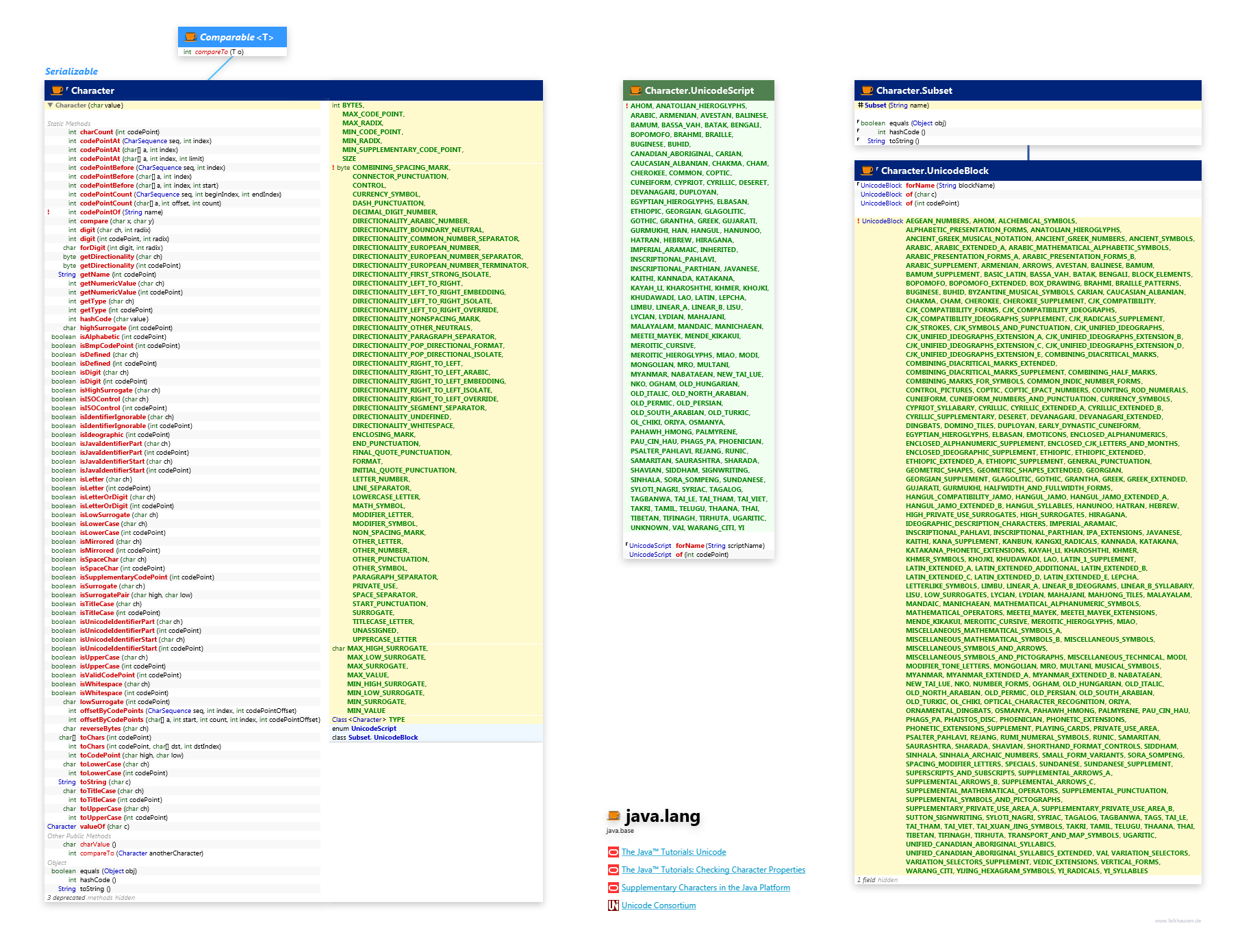Click the charCount (int codePoint) method
1240x952 pixels.
click(120, 132)
